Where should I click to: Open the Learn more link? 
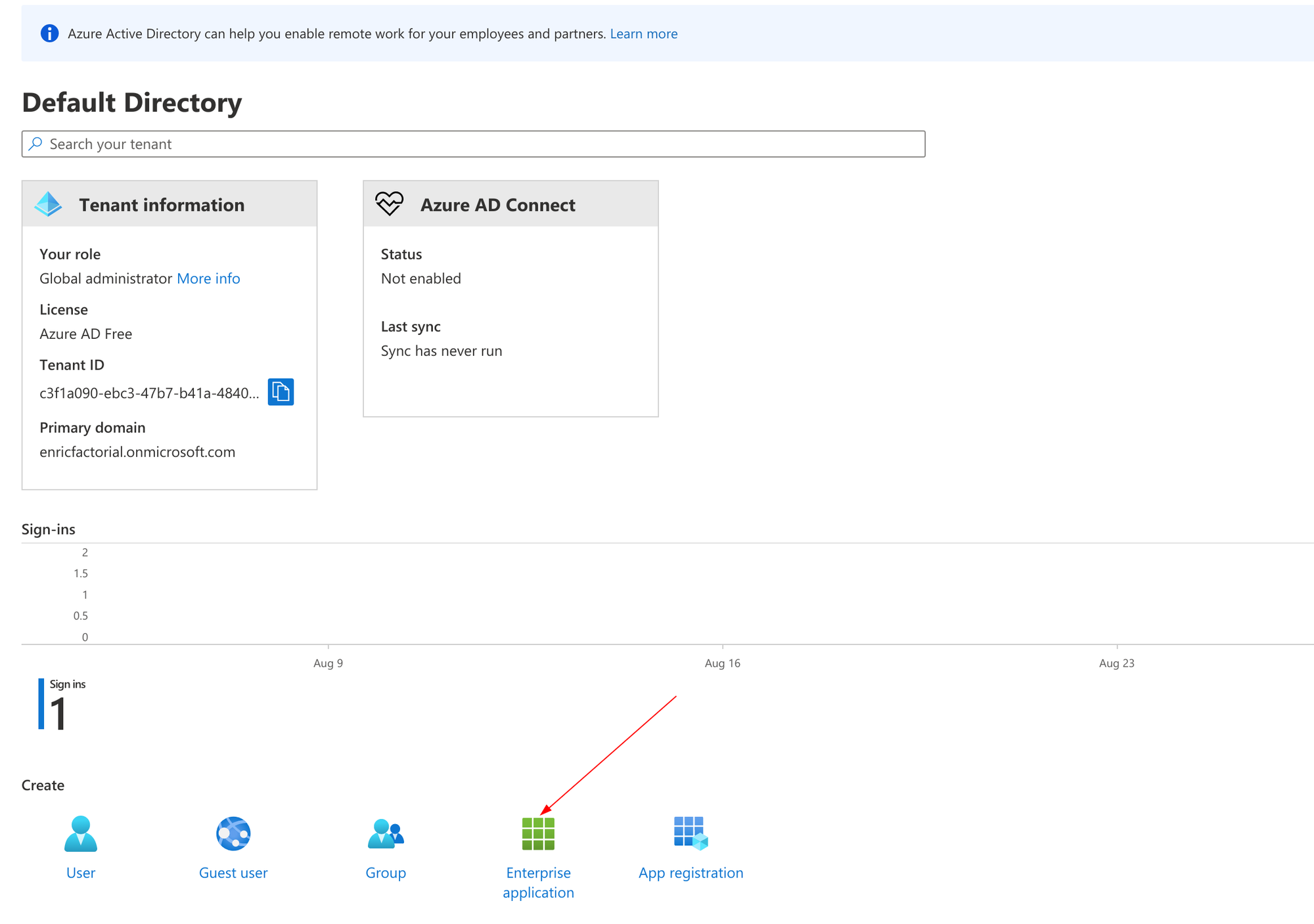point(644,33)
